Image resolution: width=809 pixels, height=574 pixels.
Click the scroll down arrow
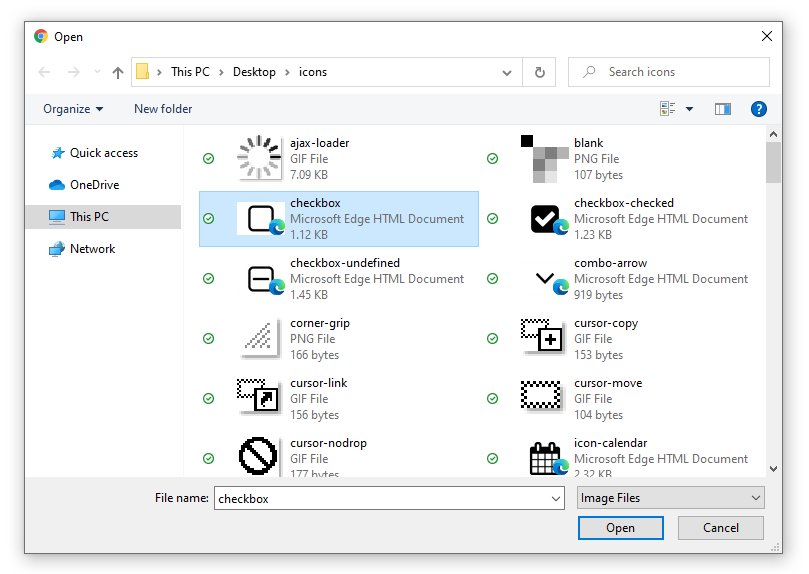pyautogui.click(x=773, y=469)
